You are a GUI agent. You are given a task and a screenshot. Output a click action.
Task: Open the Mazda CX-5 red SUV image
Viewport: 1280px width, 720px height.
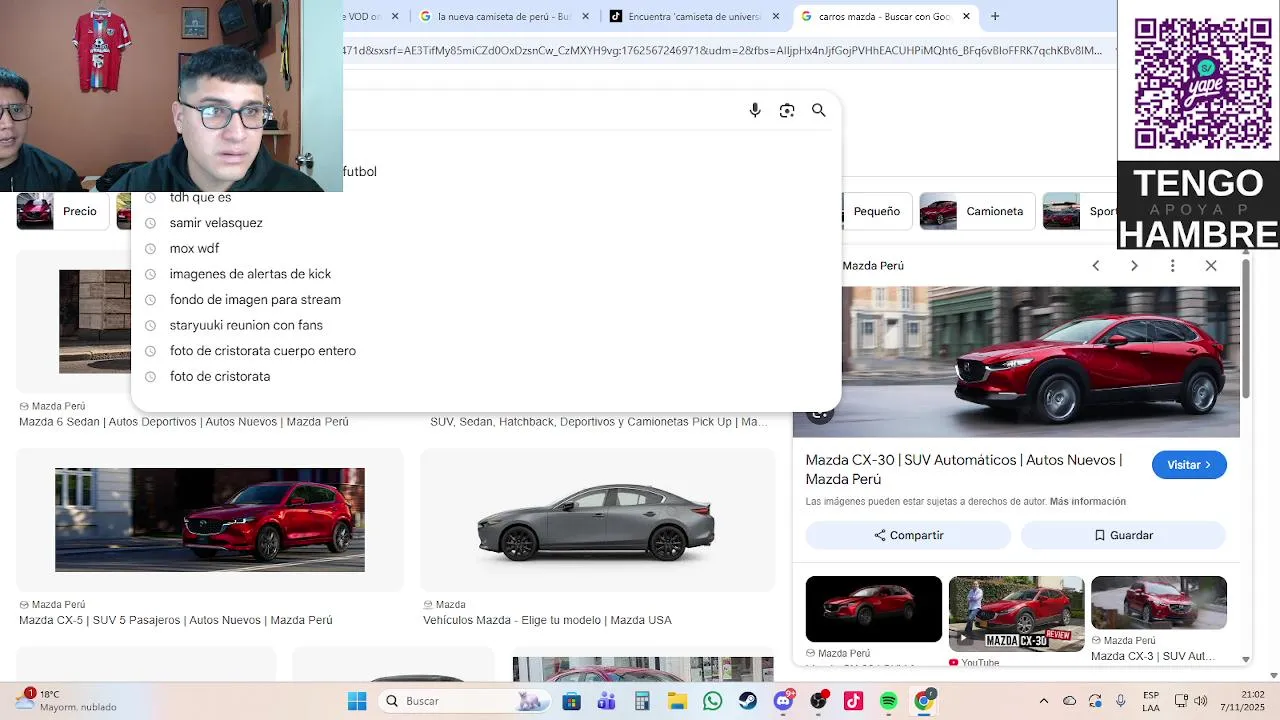pos(210,520)
